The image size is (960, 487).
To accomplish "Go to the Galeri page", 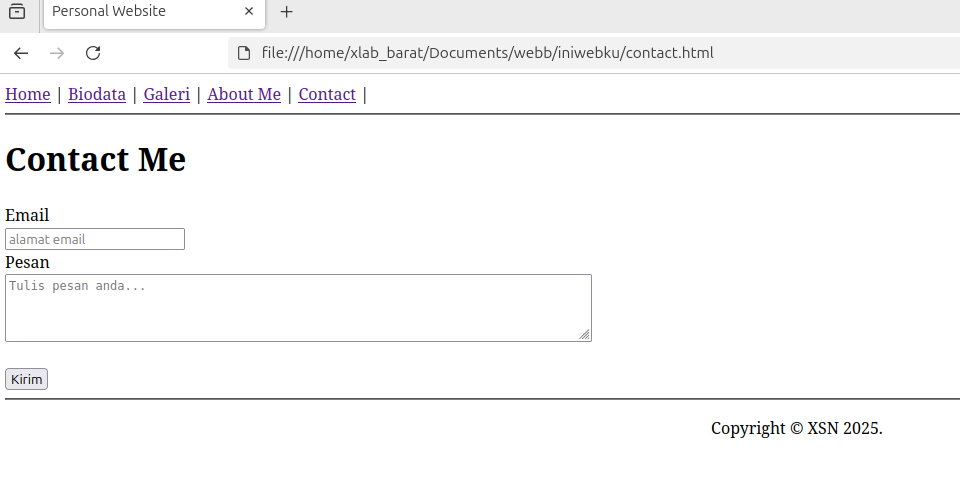I will pyautogui.click(x=167, y=94).
